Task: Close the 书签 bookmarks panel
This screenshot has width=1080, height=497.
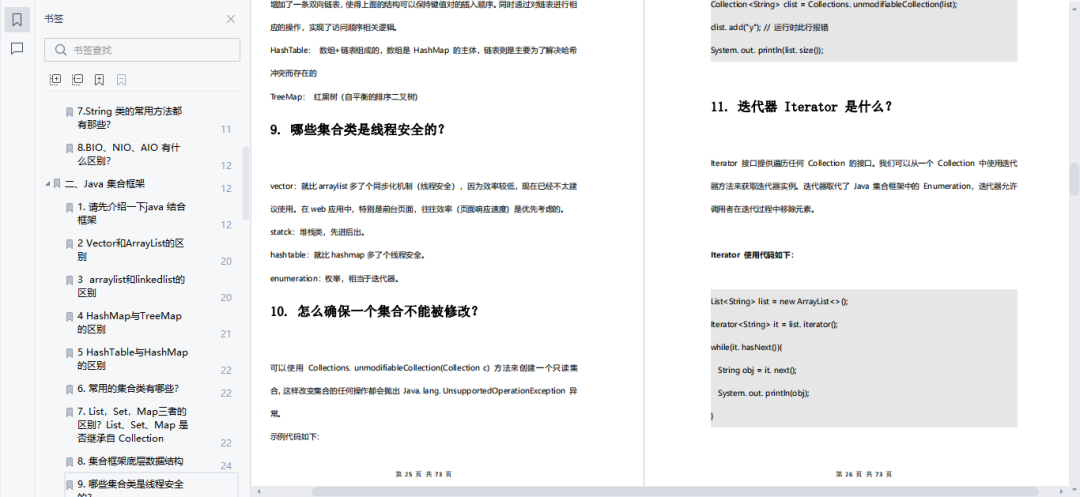Action: pos(231,19)
